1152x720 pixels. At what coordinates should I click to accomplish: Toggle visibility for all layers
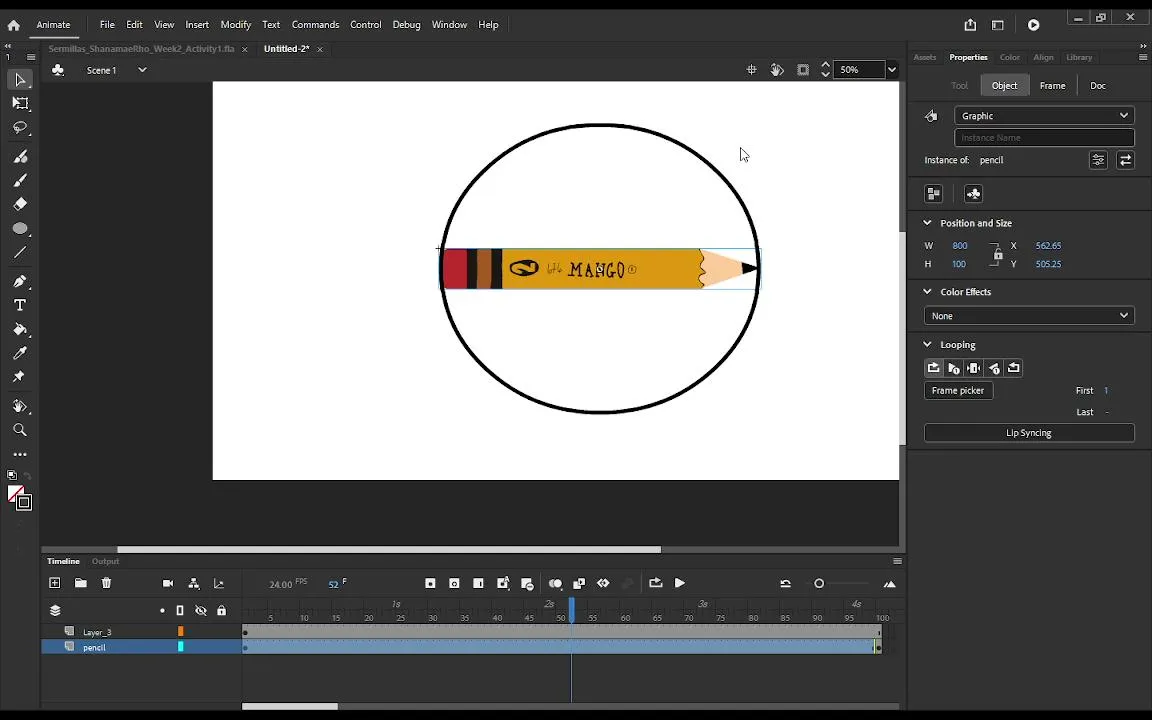(x=201, y=611)
